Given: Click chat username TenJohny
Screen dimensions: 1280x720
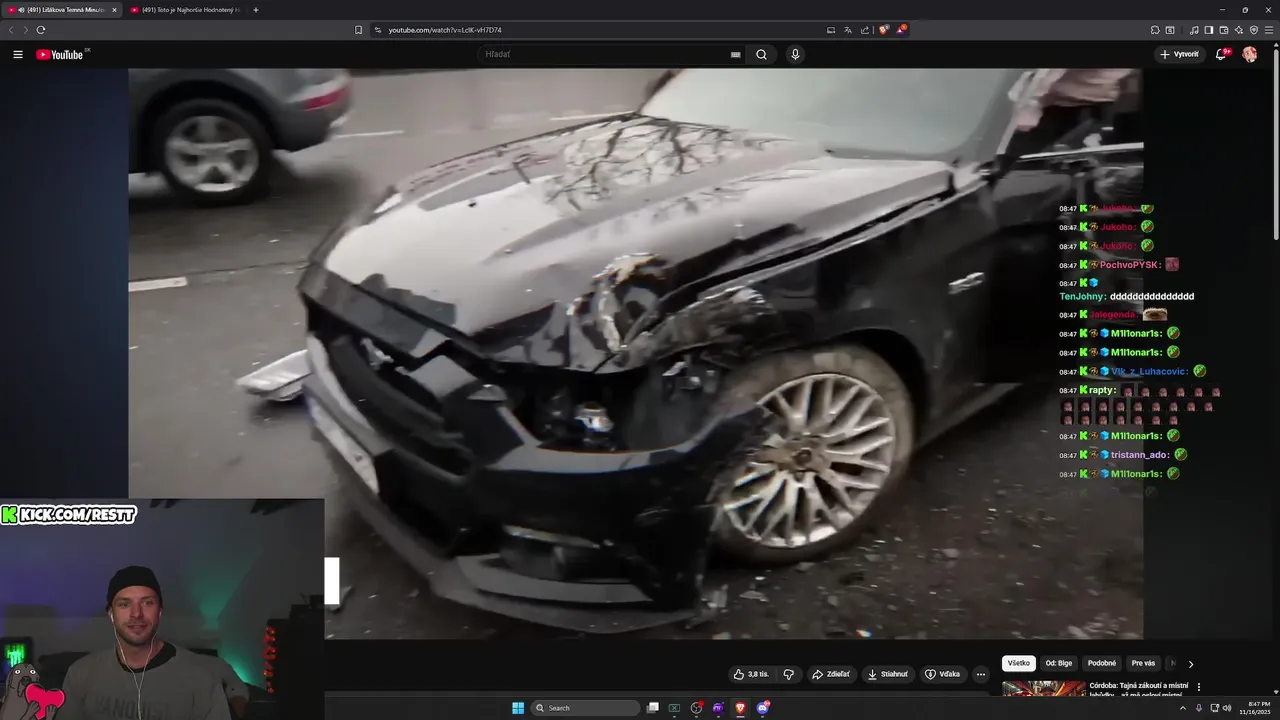Looking at the screenshot, I should coord(1082,296).
